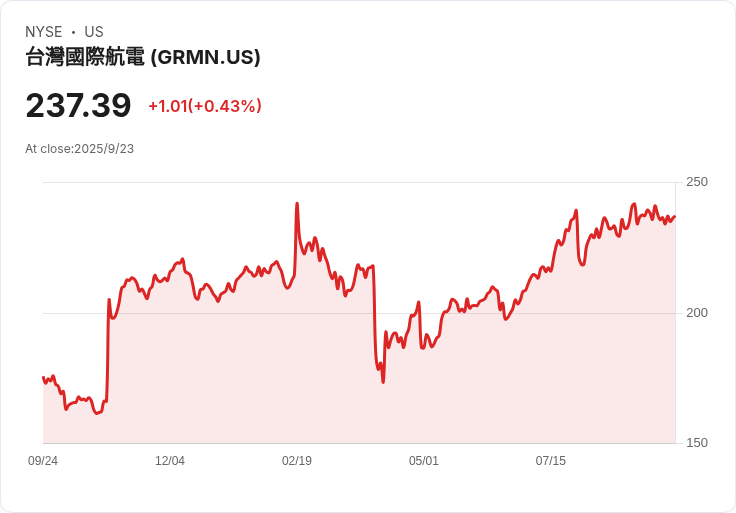736x513 pixels.
Task: Click the At close 2025/9/23 text
Action: (x=80, y=149)
